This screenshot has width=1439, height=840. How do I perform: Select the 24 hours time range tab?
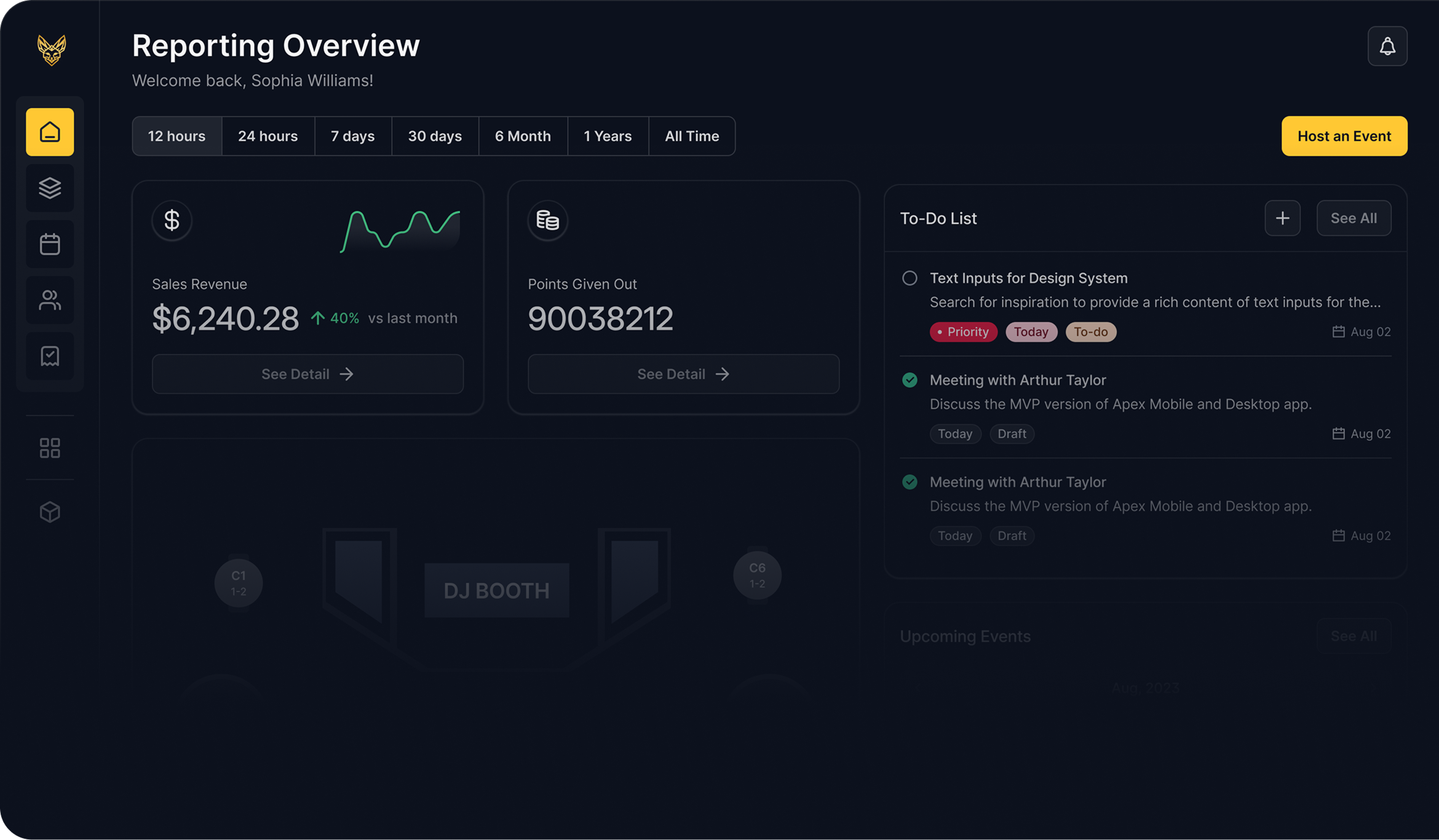268,136
